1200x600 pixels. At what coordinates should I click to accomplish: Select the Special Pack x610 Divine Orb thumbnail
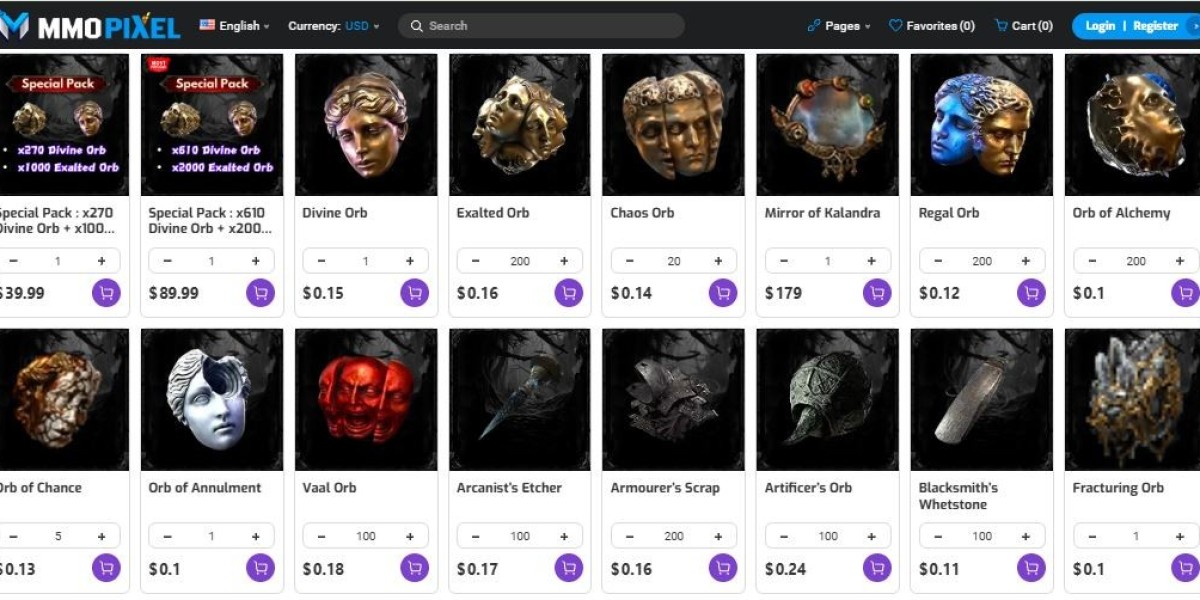click(x=212, y=125)
